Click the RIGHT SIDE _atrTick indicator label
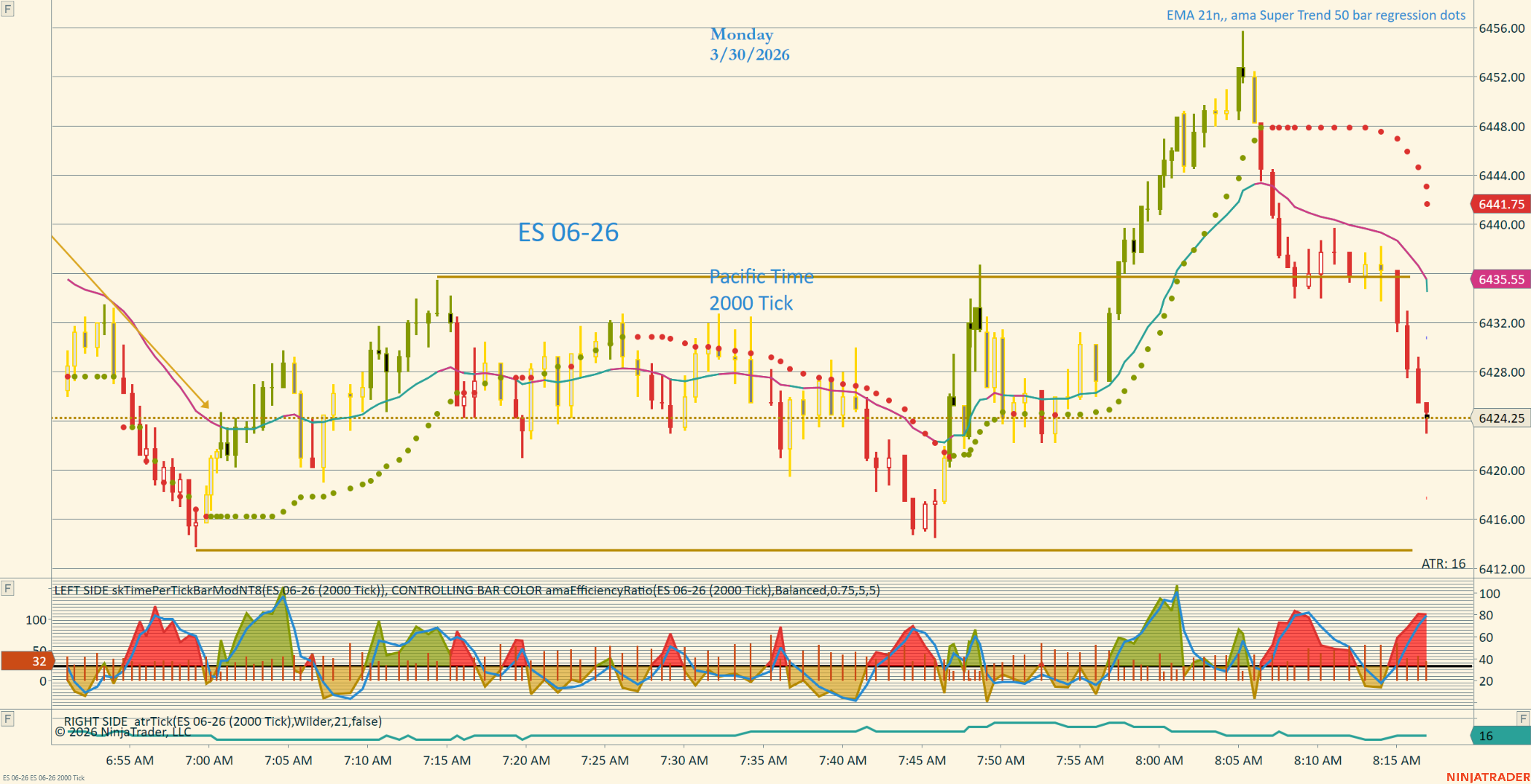 point(223,721)
